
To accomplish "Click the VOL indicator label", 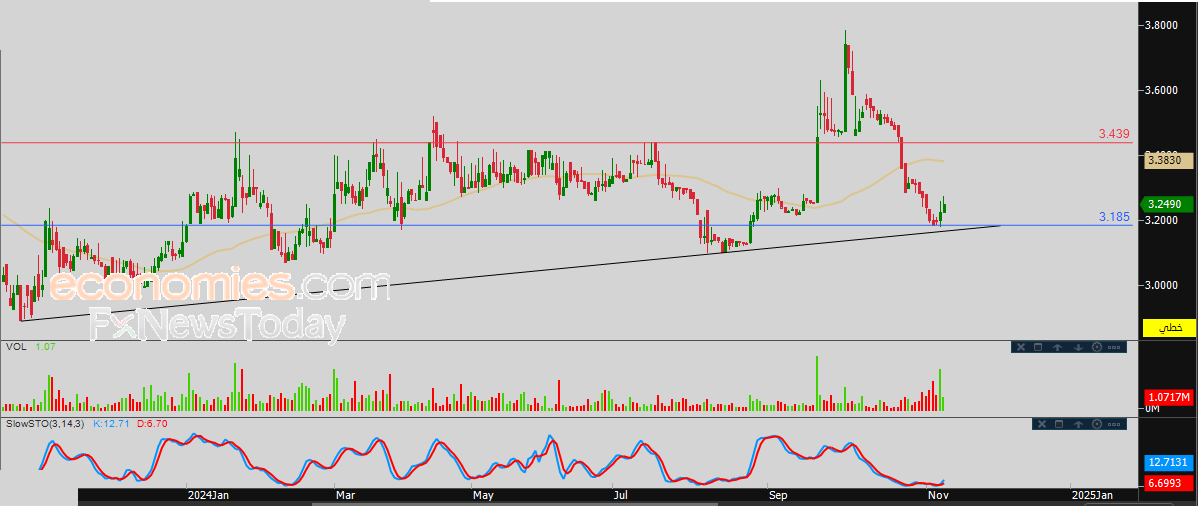I will (x=15, y=346).
